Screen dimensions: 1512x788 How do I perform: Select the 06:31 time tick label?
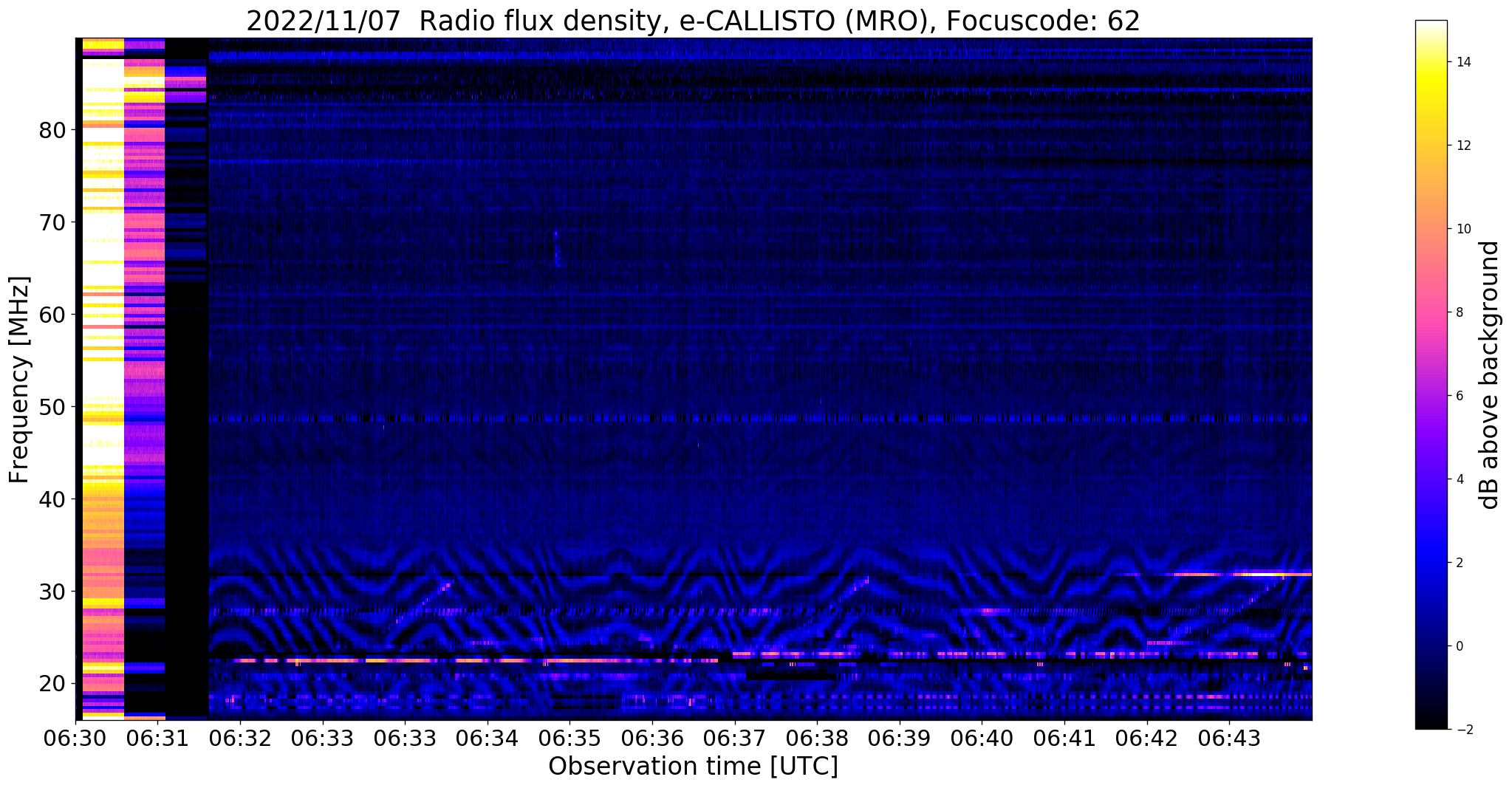pyautogui.click(x=157, y=739)
